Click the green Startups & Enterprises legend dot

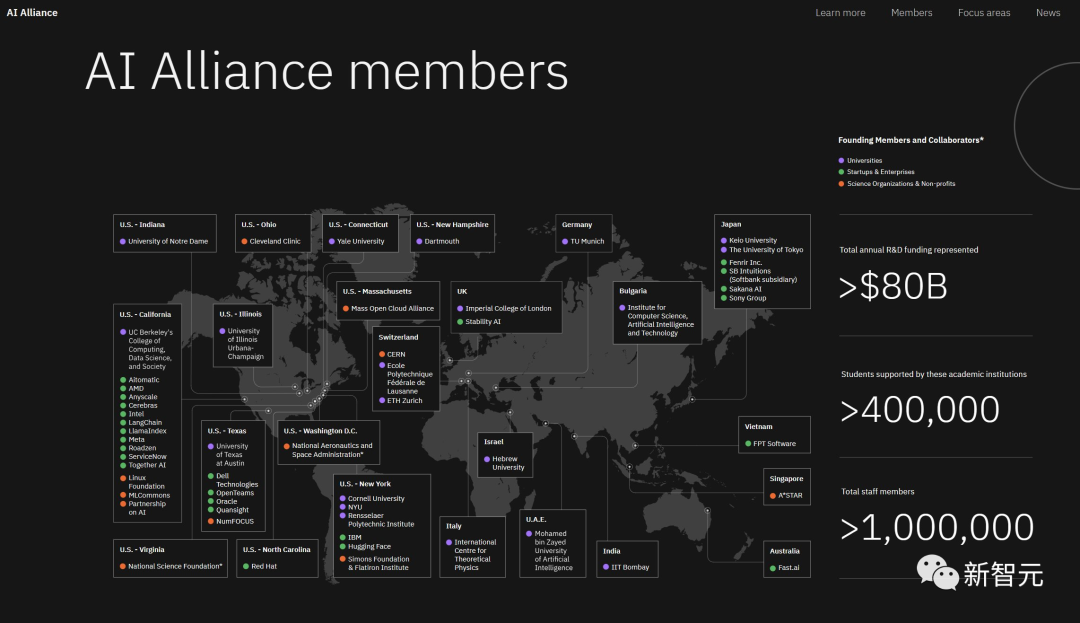[x=841, y=172]
